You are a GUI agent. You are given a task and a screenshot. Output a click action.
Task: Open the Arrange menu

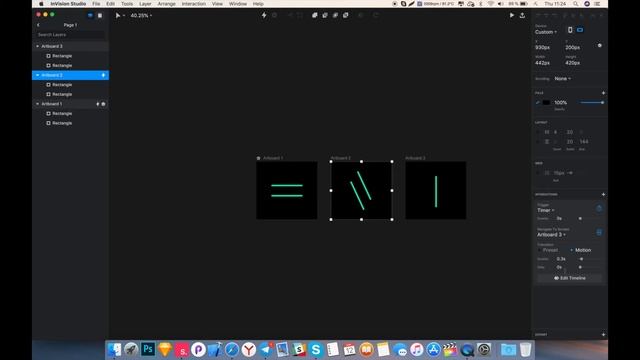coord(167,4)
